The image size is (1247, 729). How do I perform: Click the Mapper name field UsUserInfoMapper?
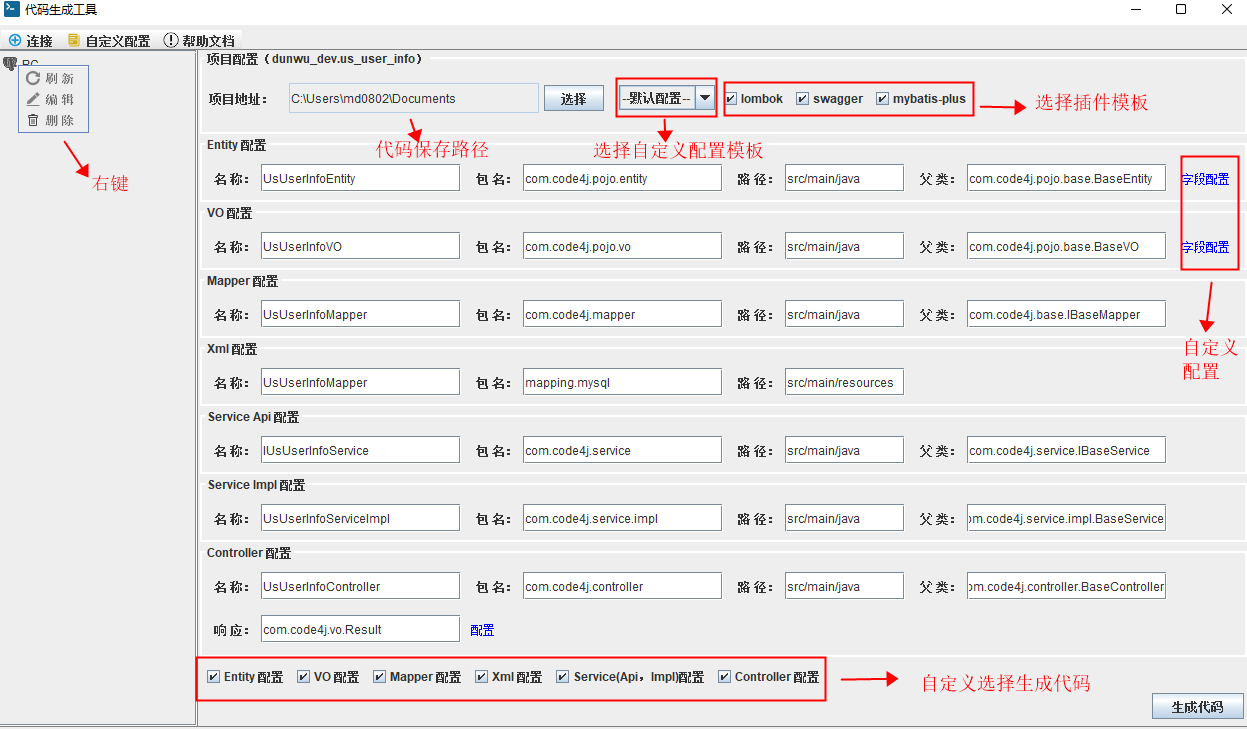360,314
